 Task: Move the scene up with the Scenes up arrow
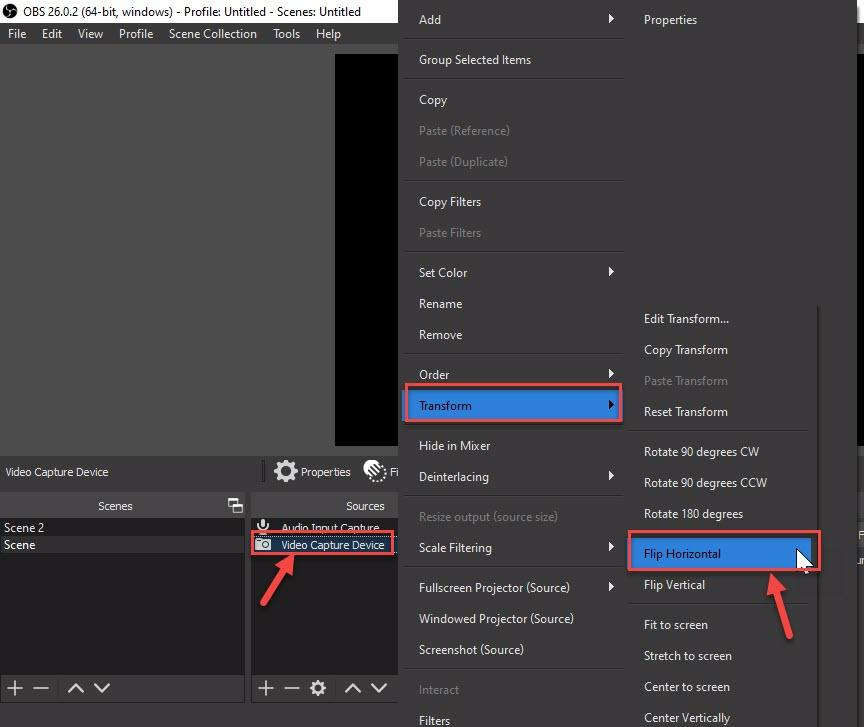click(75, 688)
